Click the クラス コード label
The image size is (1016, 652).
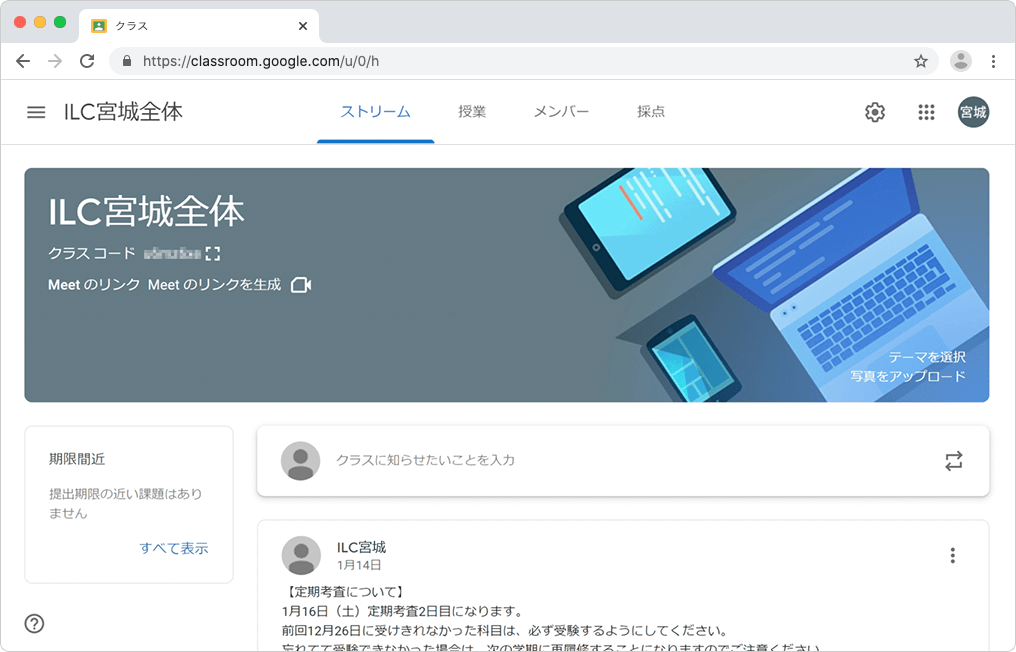(92, 253)
